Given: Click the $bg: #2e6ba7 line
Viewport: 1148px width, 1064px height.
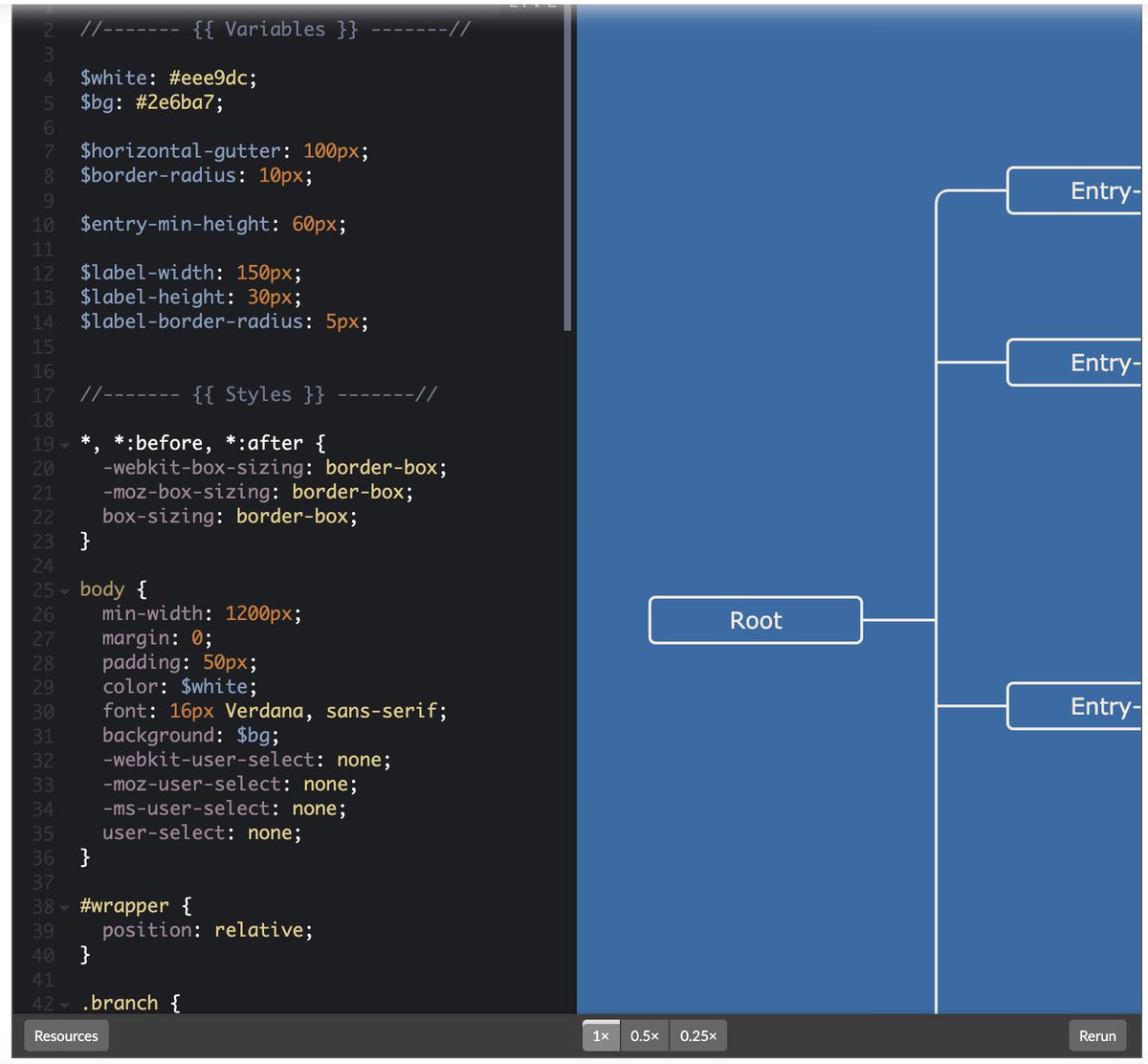Looking at the screenshot, I should click(151, 102).
